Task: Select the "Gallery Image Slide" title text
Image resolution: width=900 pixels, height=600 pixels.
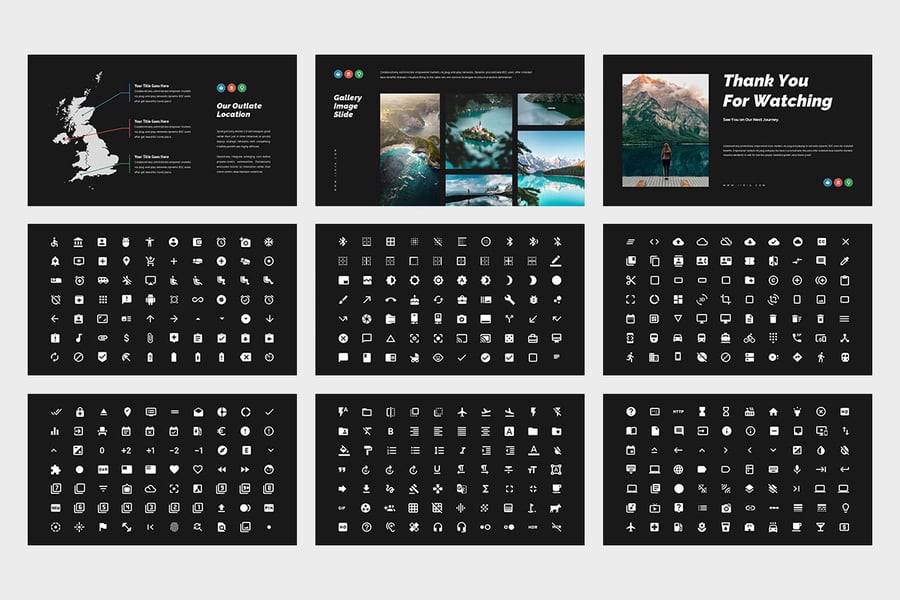Action: (x=349, y=106)
